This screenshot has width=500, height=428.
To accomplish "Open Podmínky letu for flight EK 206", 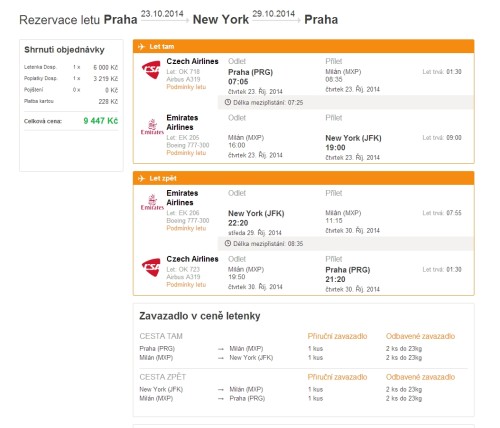I will pyautogui.click(x=186, y=228).
